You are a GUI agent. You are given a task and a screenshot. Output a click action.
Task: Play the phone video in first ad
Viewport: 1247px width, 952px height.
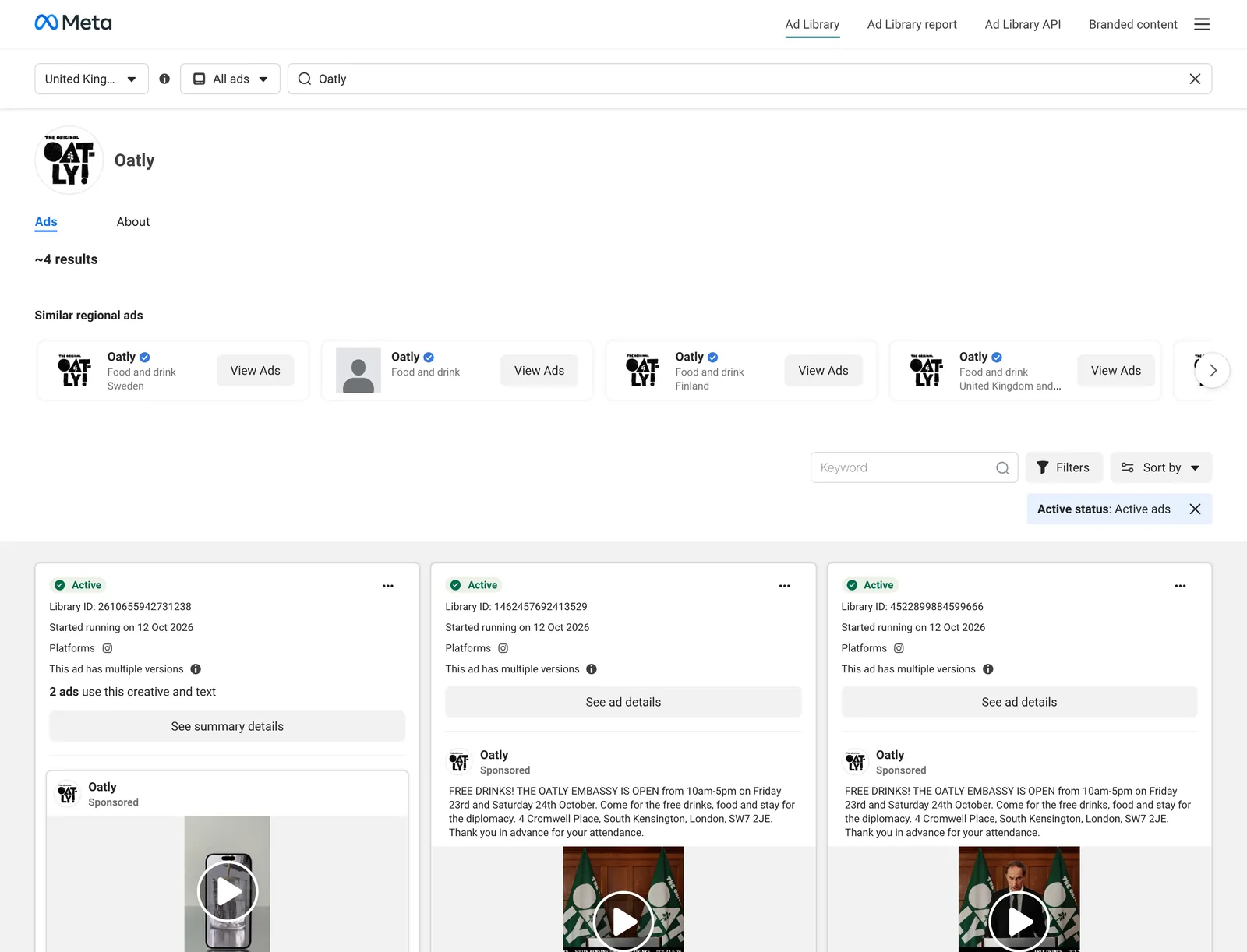[228, 891]
